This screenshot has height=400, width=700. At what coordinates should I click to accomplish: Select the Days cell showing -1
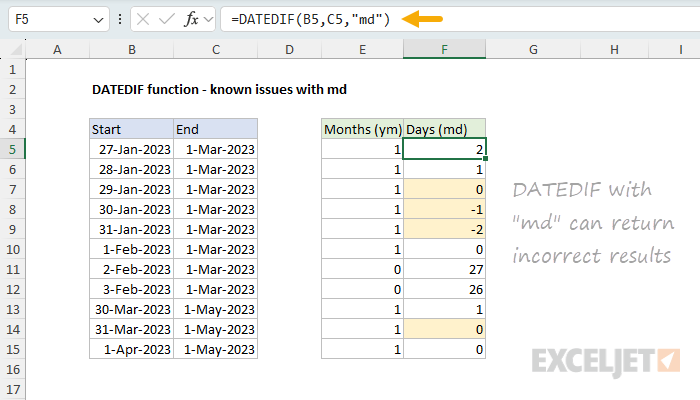444,209
